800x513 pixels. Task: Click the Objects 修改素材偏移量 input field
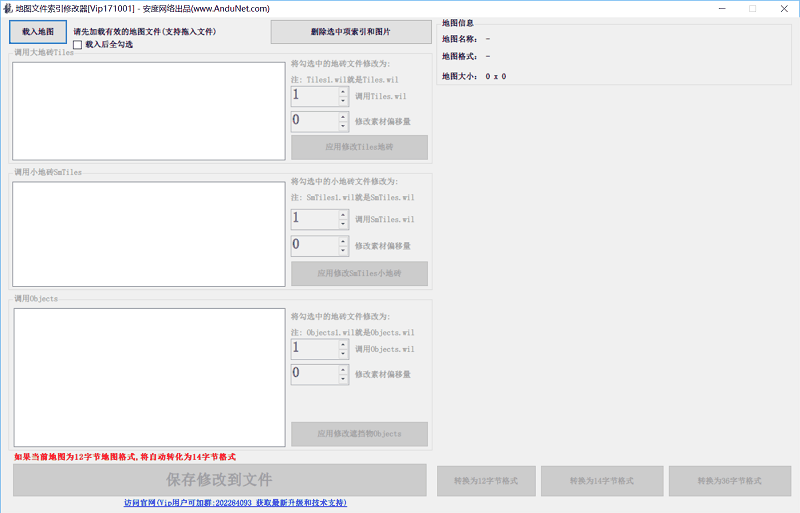pyautogui.click(x=314, y=374)
